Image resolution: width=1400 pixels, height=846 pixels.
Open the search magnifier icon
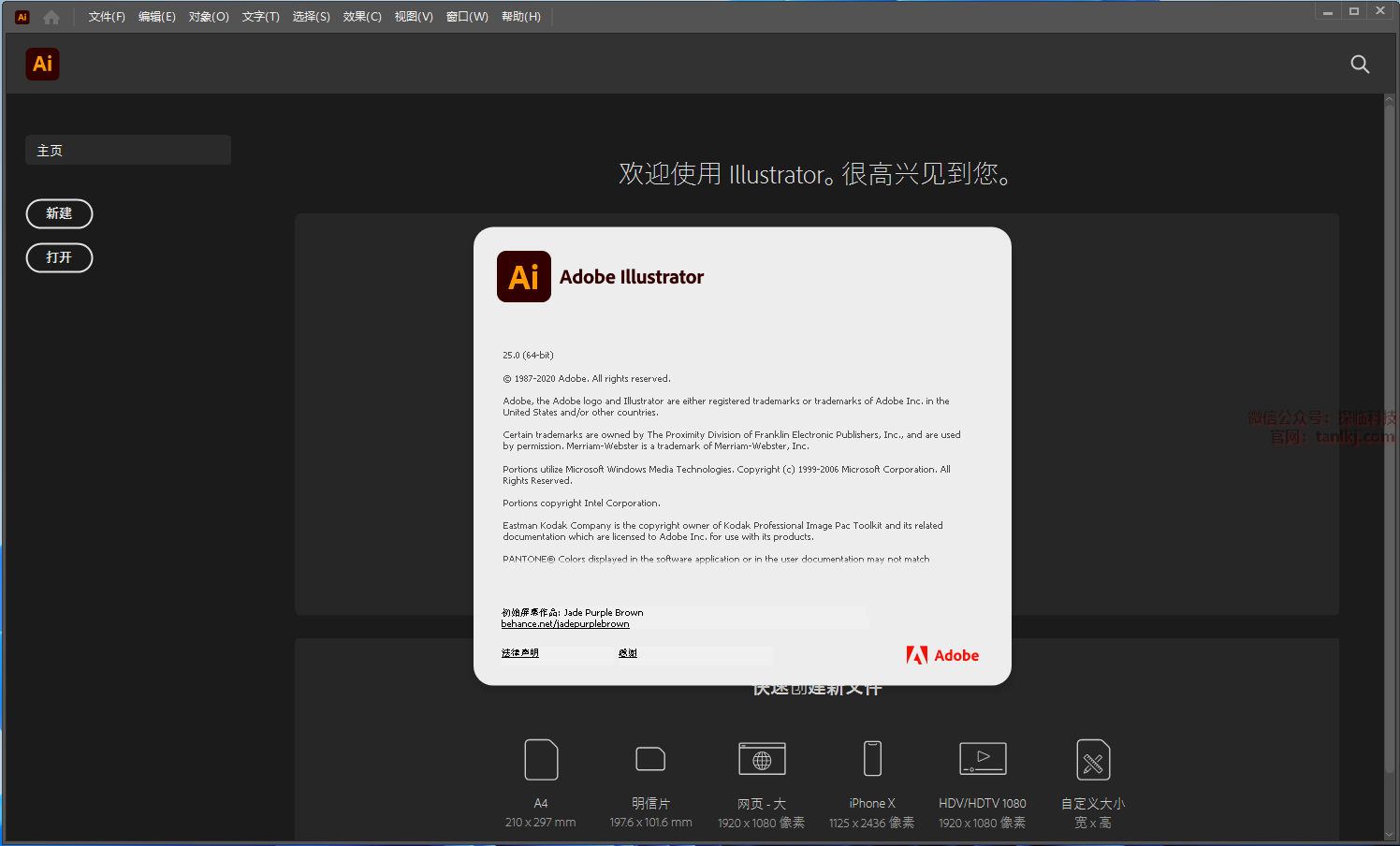(1360, 64)
